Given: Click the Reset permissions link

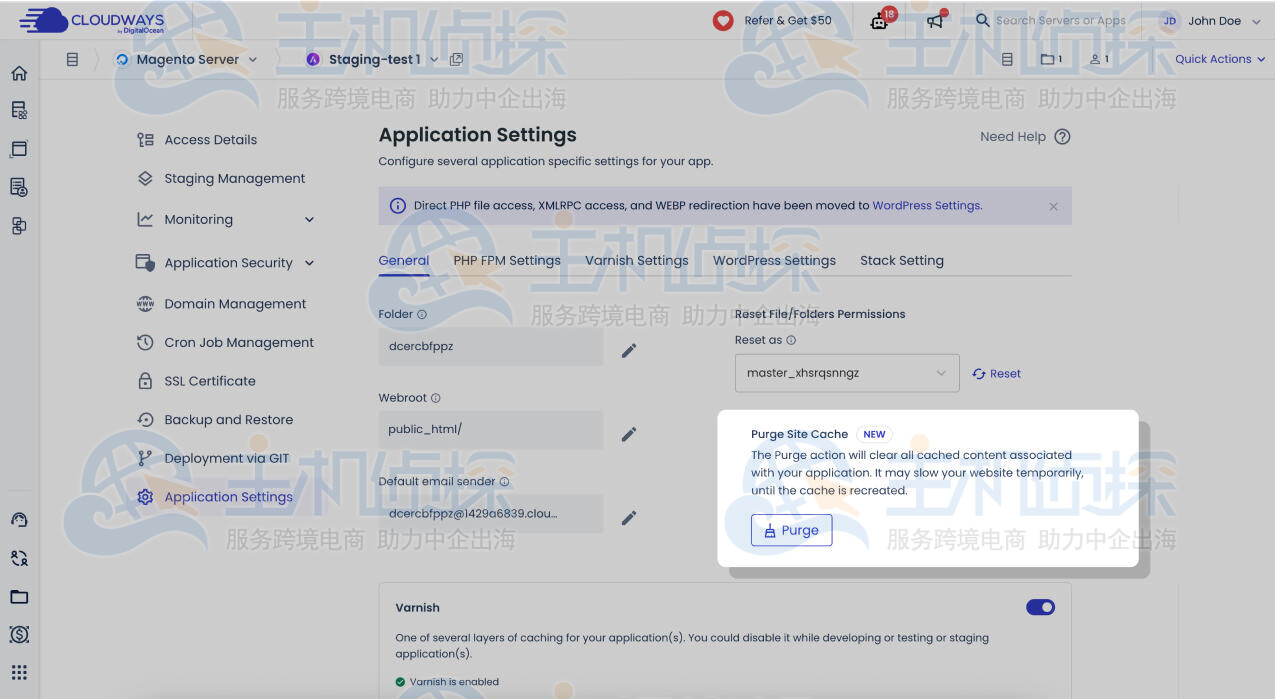Looking at the screenshot, I should coord(997,374).
